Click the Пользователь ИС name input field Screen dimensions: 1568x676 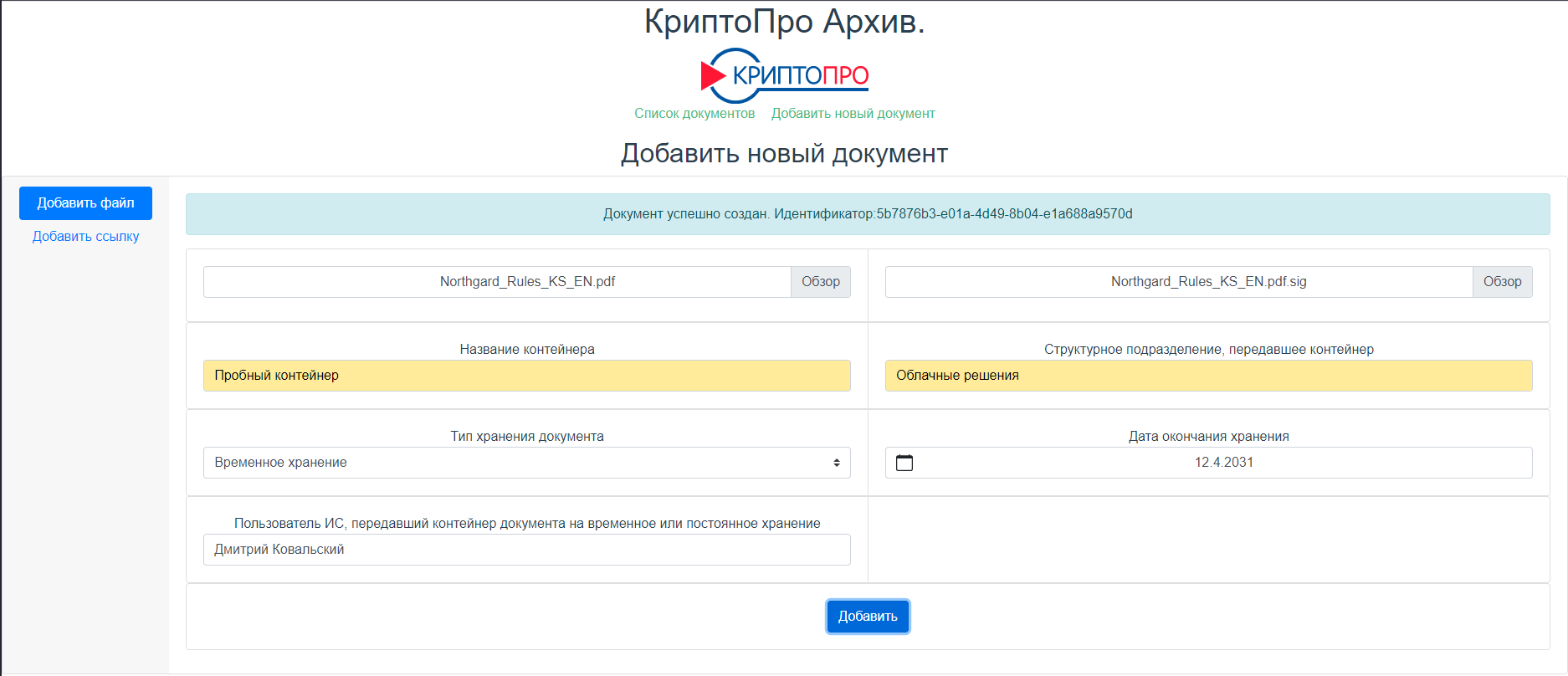point(526,550)
